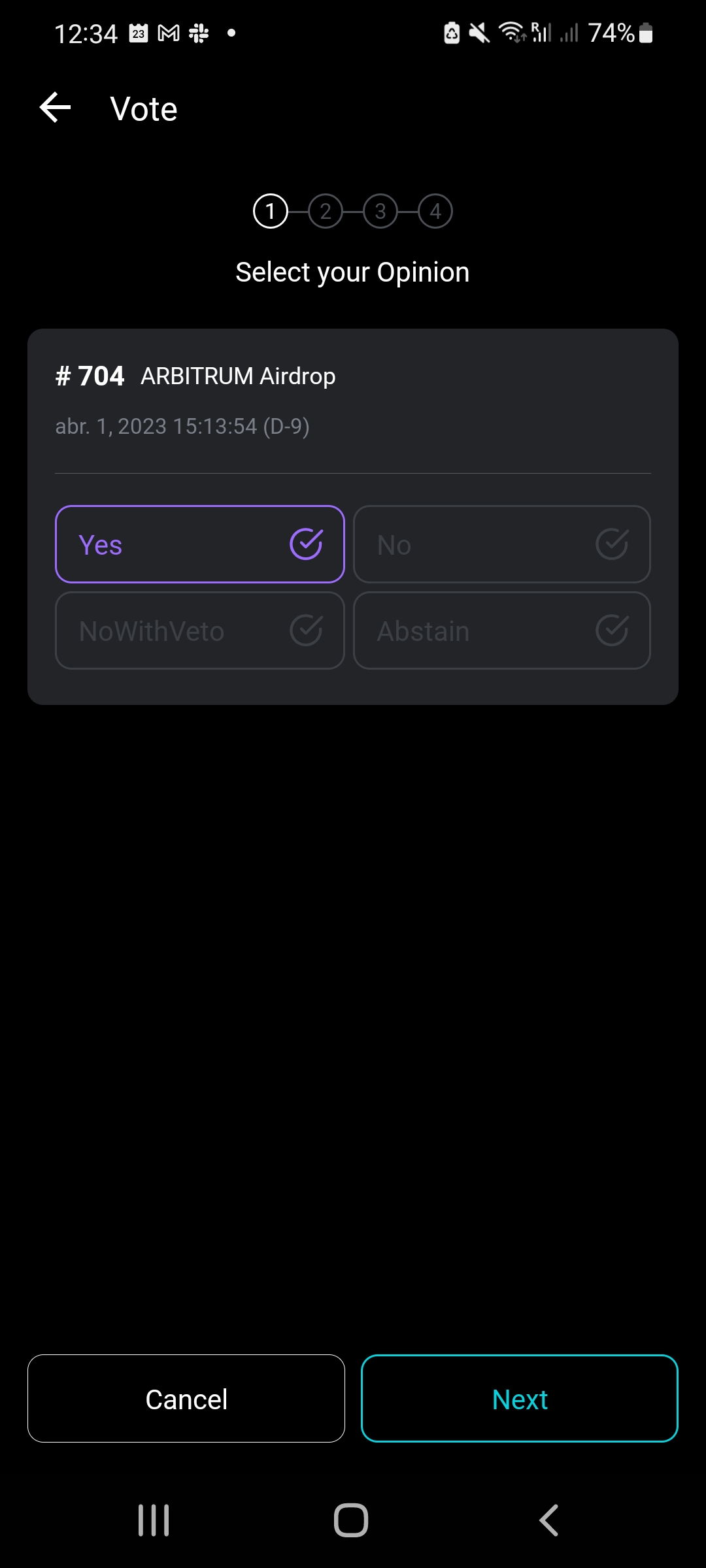The width and height of the screenshot is (706, 1568).
Task: Tap step 3 in progress indicator
Action: coord(380,211)
